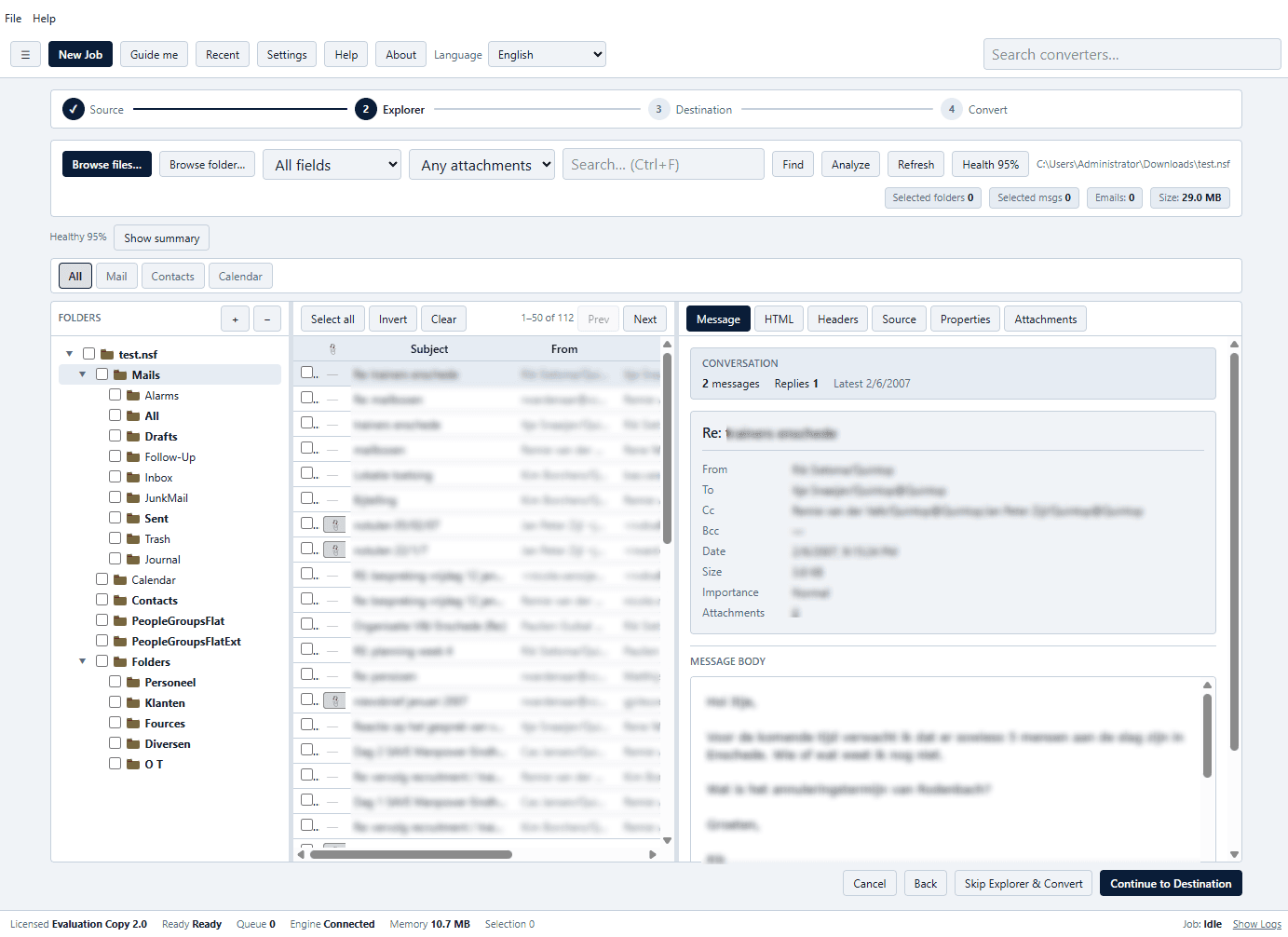Screen dimensions: 1288x937
Task: Open the Help menu in menu bar
Action: (44, 19)
